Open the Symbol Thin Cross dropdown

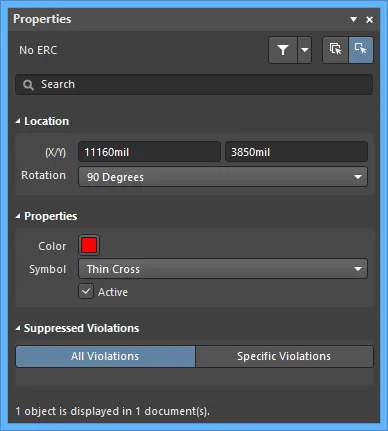pos(223,269)
